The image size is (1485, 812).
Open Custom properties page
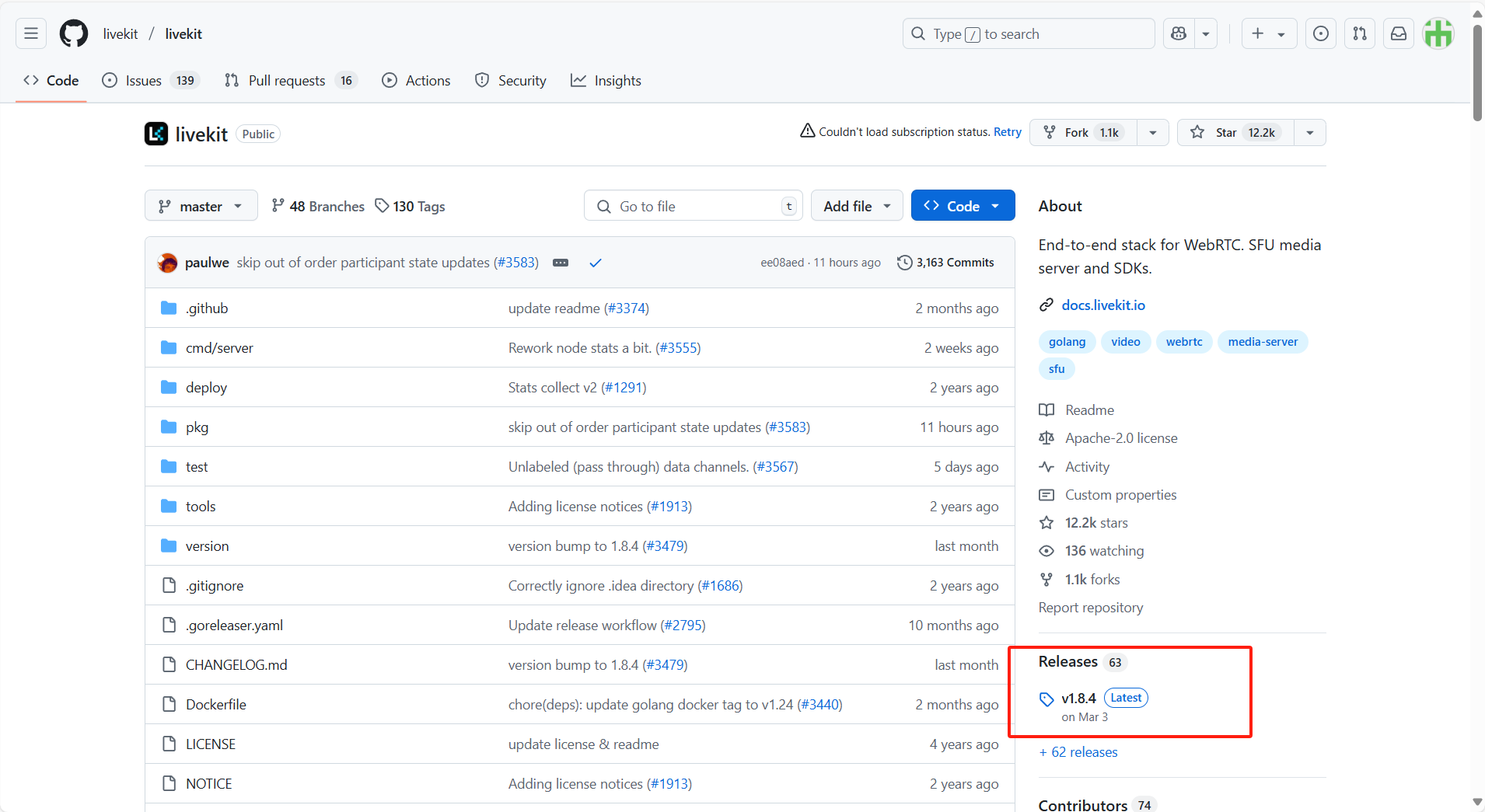[1108, 495]
